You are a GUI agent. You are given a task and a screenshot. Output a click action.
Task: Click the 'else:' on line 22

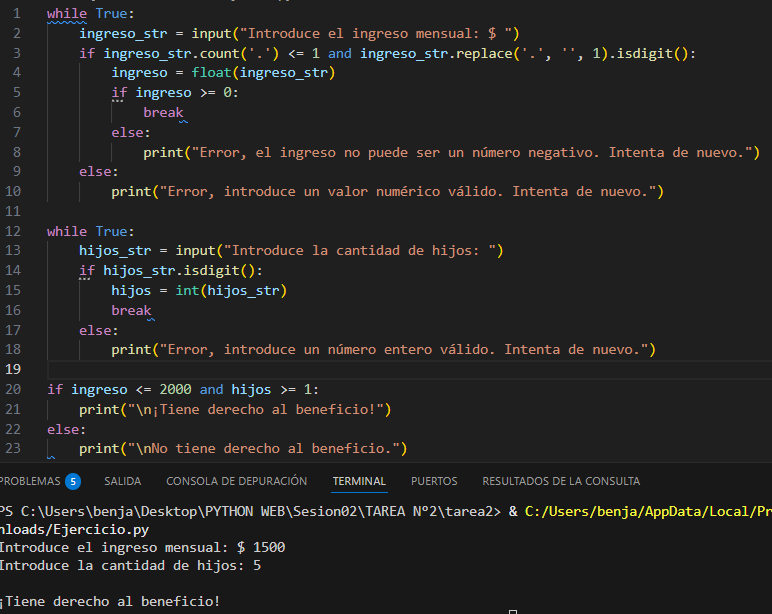click(x=66, y=429)
